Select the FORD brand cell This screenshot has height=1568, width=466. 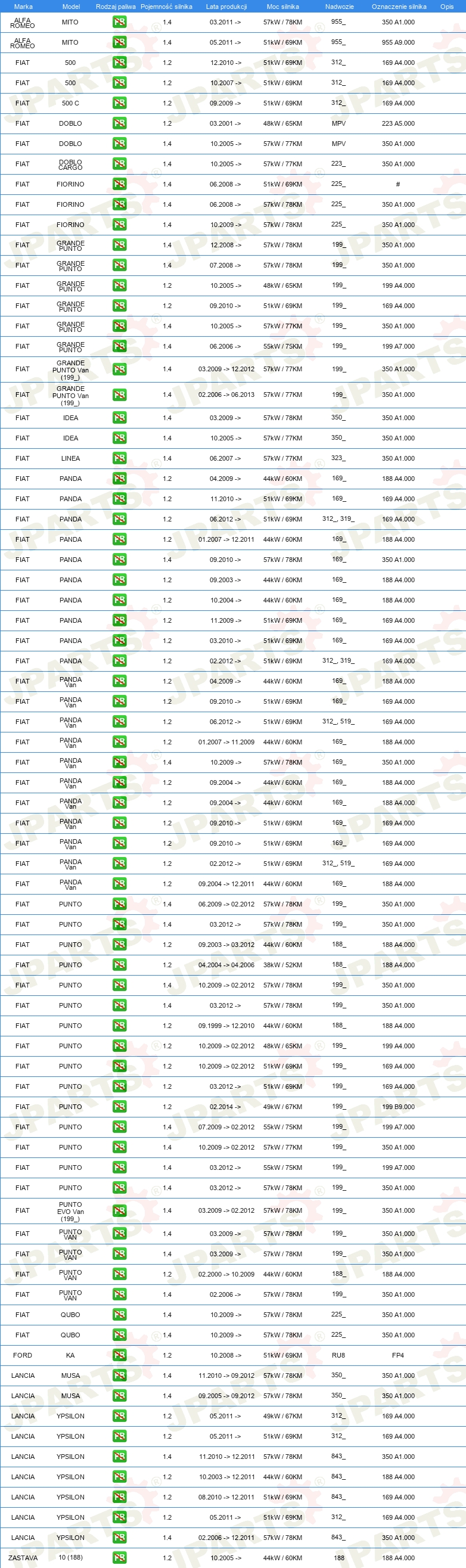[23, 1356]
